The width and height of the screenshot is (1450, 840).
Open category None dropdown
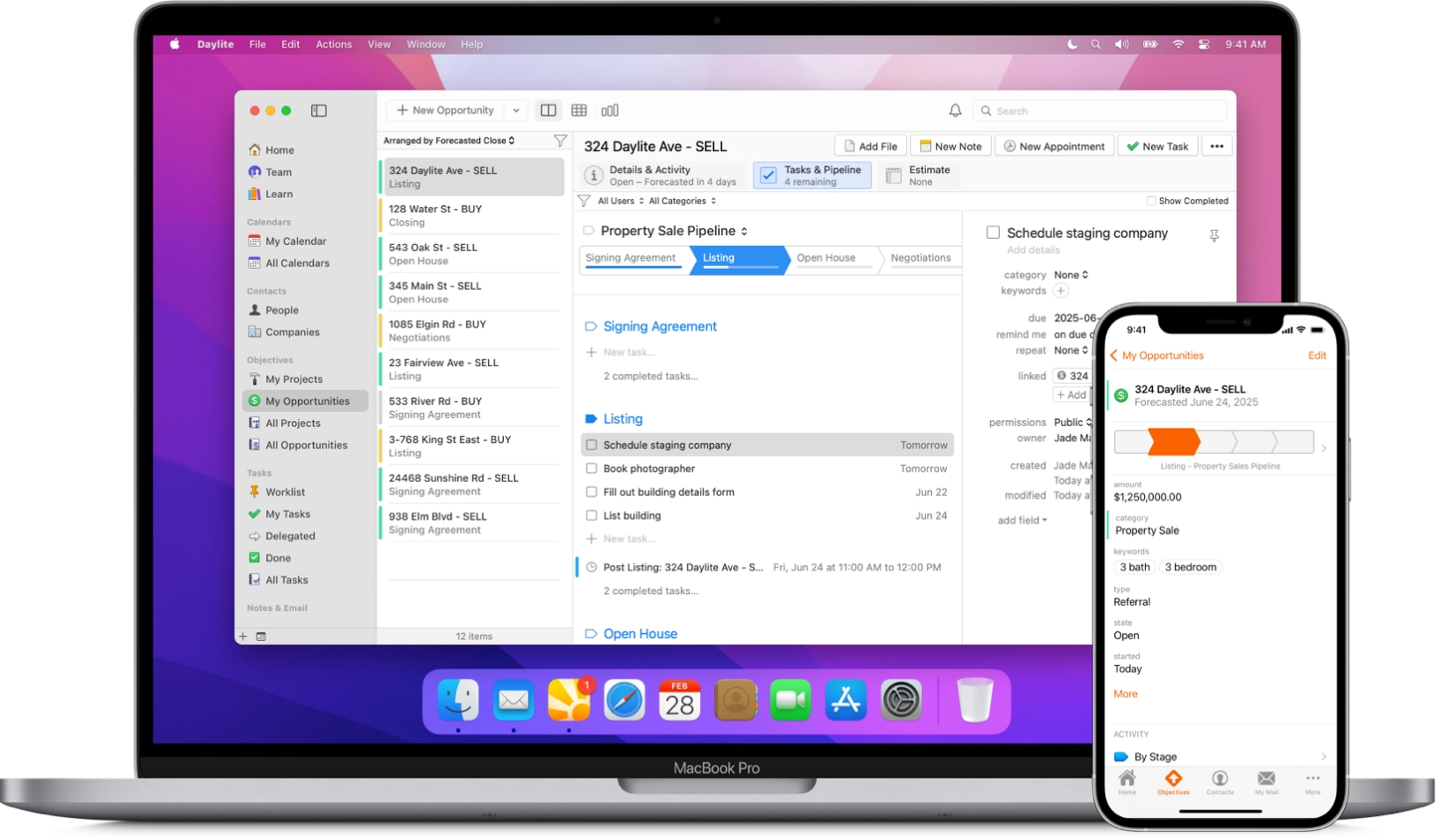(x=1072, y=275)
